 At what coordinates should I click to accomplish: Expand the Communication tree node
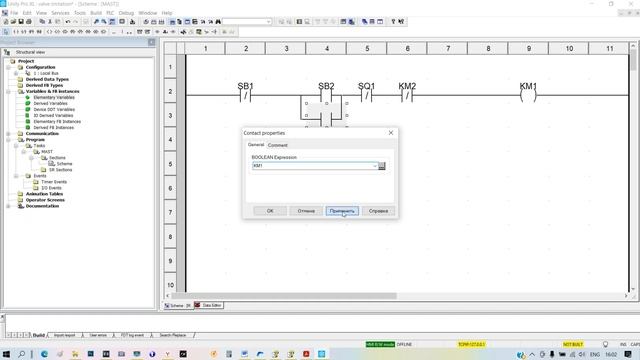pyautogui.click(x=9, y=133)
